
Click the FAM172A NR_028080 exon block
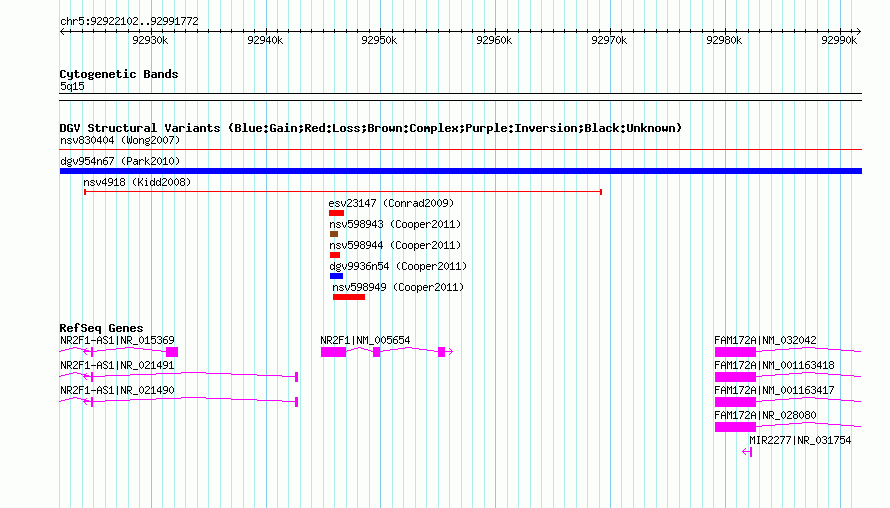[735, 427]
